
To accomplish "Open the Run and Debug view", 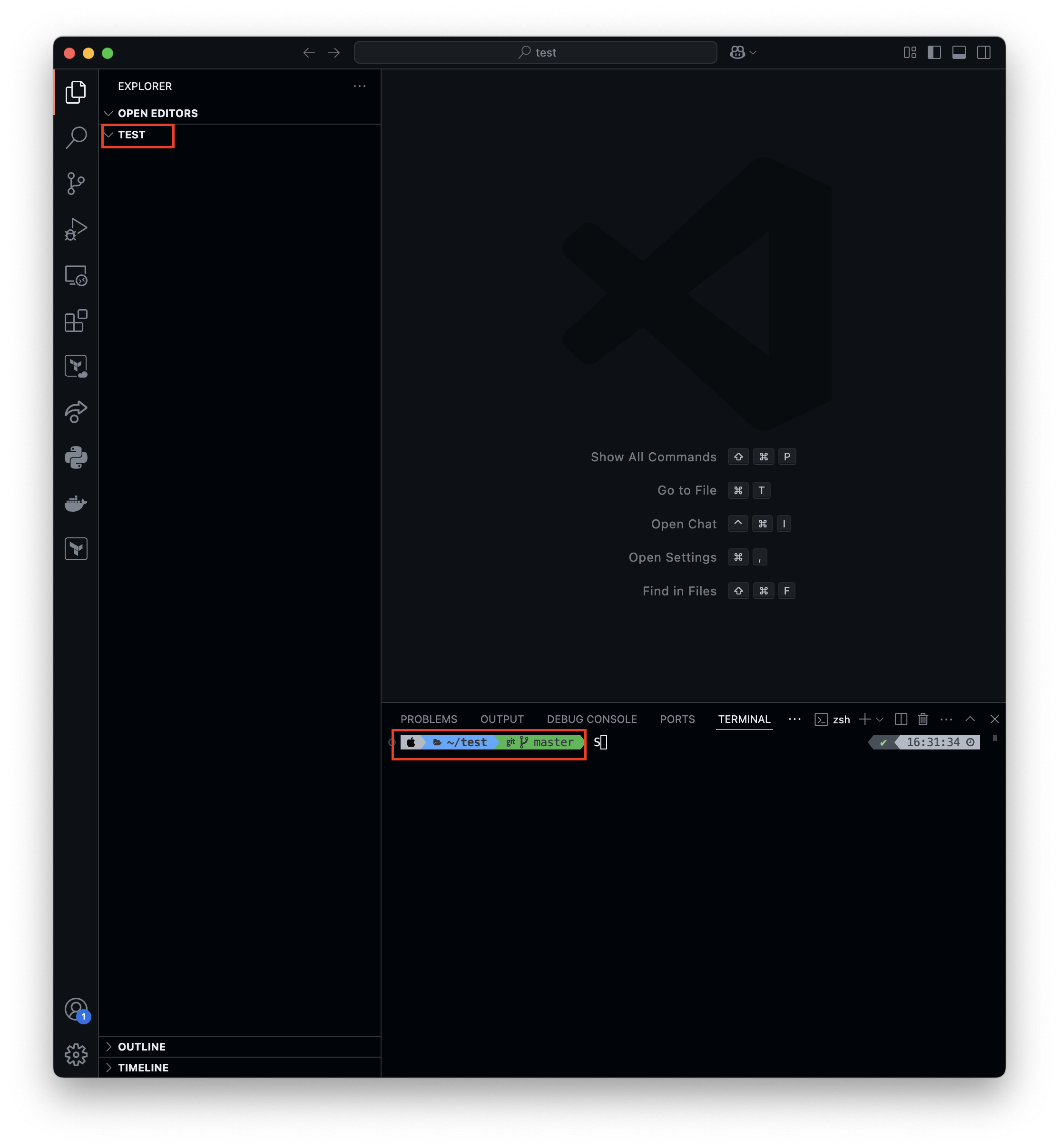I will [76, 229].
